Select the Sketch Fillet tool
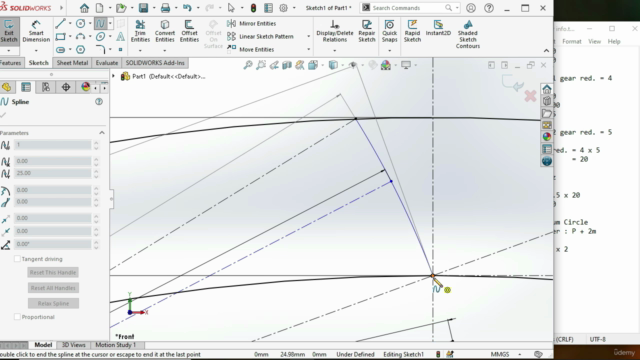Screen dimensions: 640x360 pos(100,50)
